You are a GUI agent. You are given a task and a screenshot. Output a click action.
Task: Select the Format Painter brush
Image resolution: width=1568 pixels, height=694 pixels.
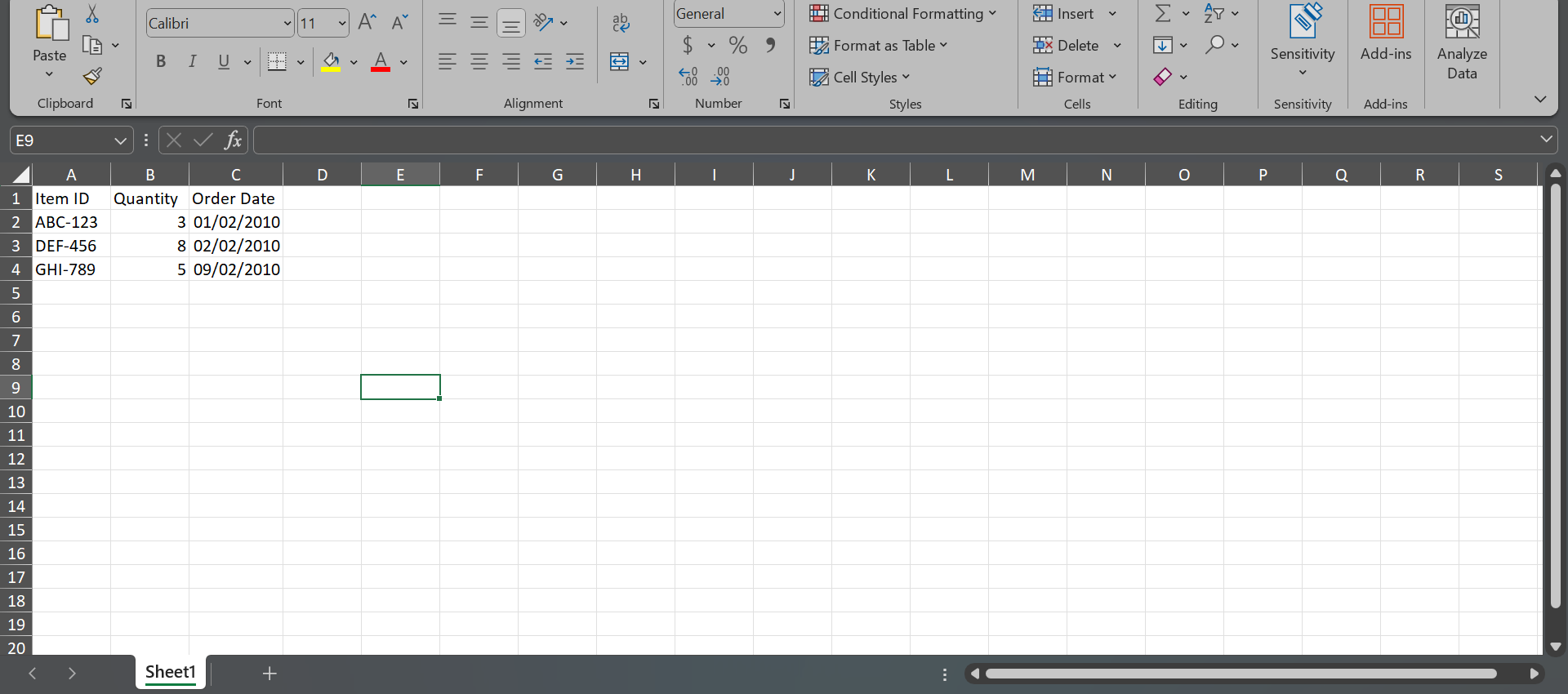[x=92, y=76]
